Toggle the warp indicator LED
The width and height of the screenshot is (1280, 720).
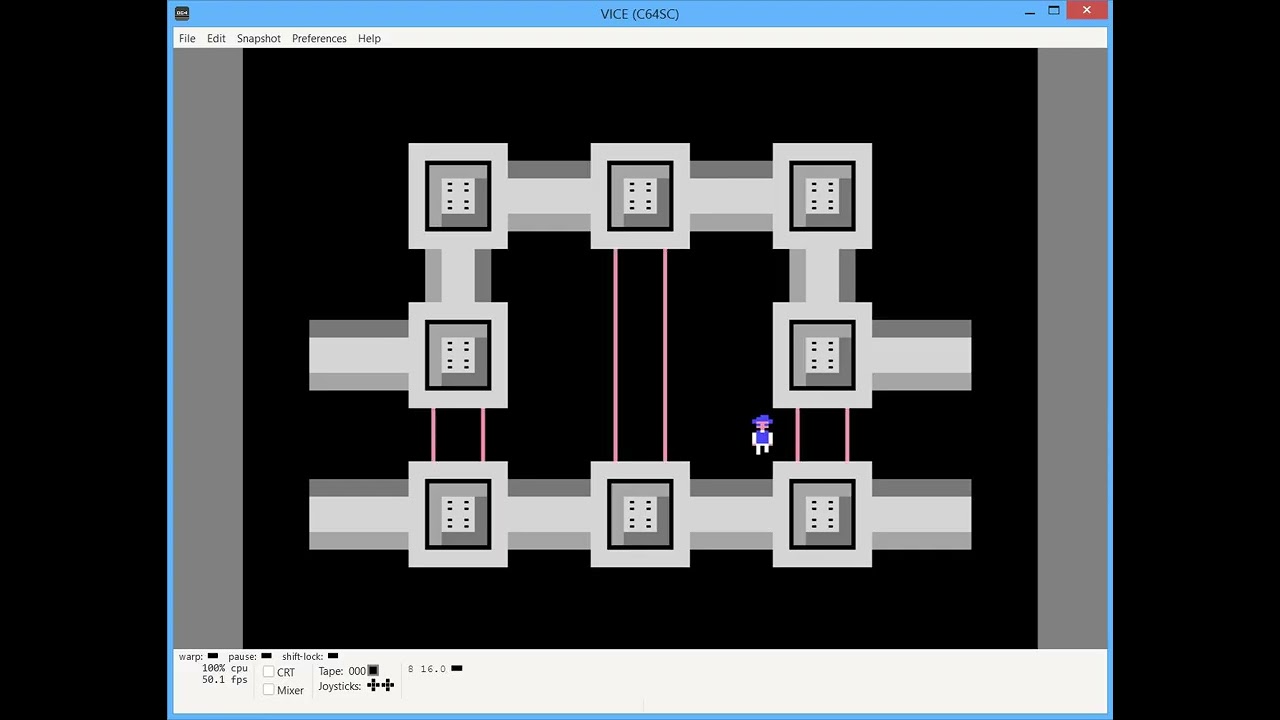click(x=213, y=656)
